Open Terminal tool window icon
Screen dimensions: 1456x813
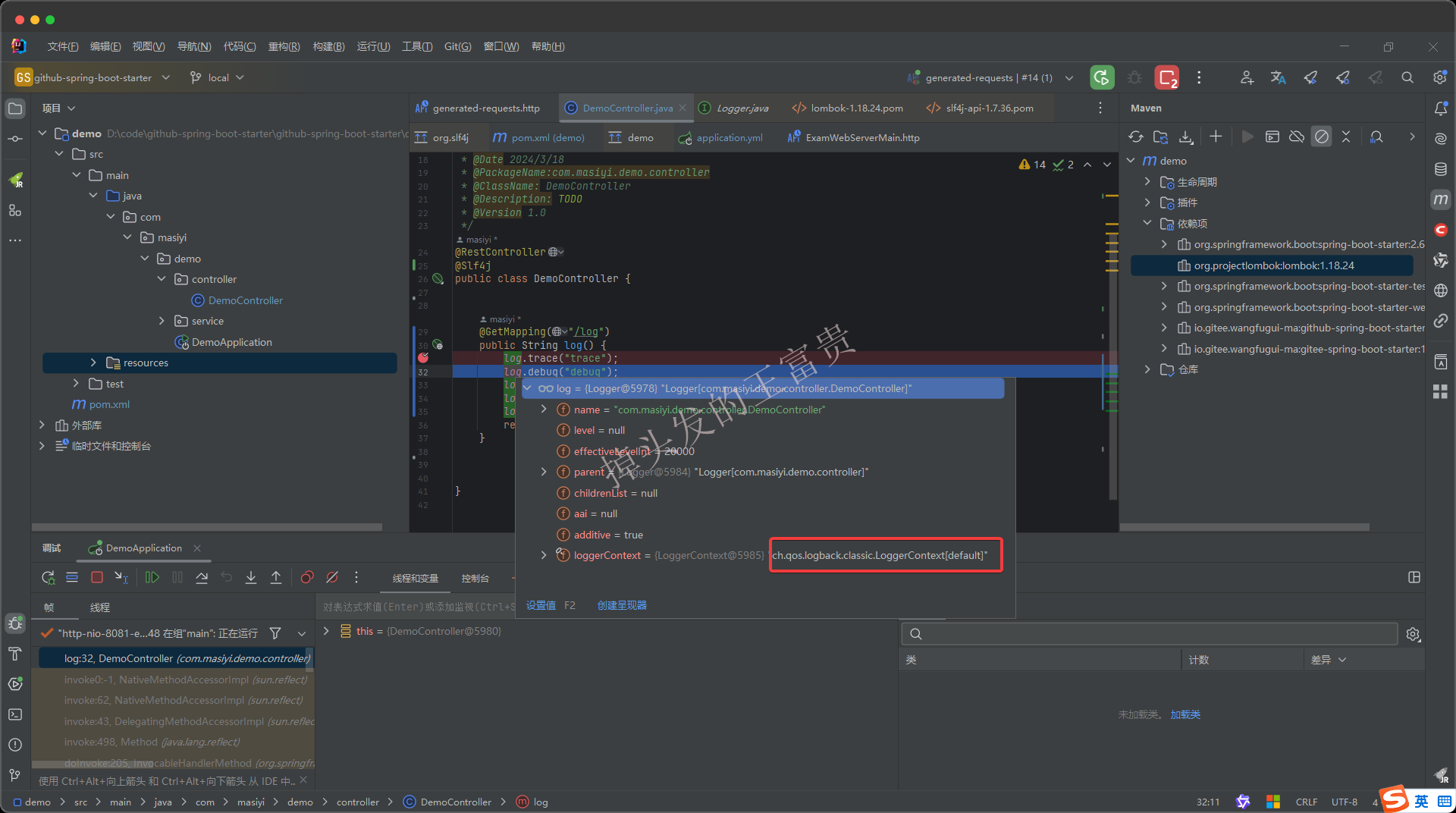15,714
